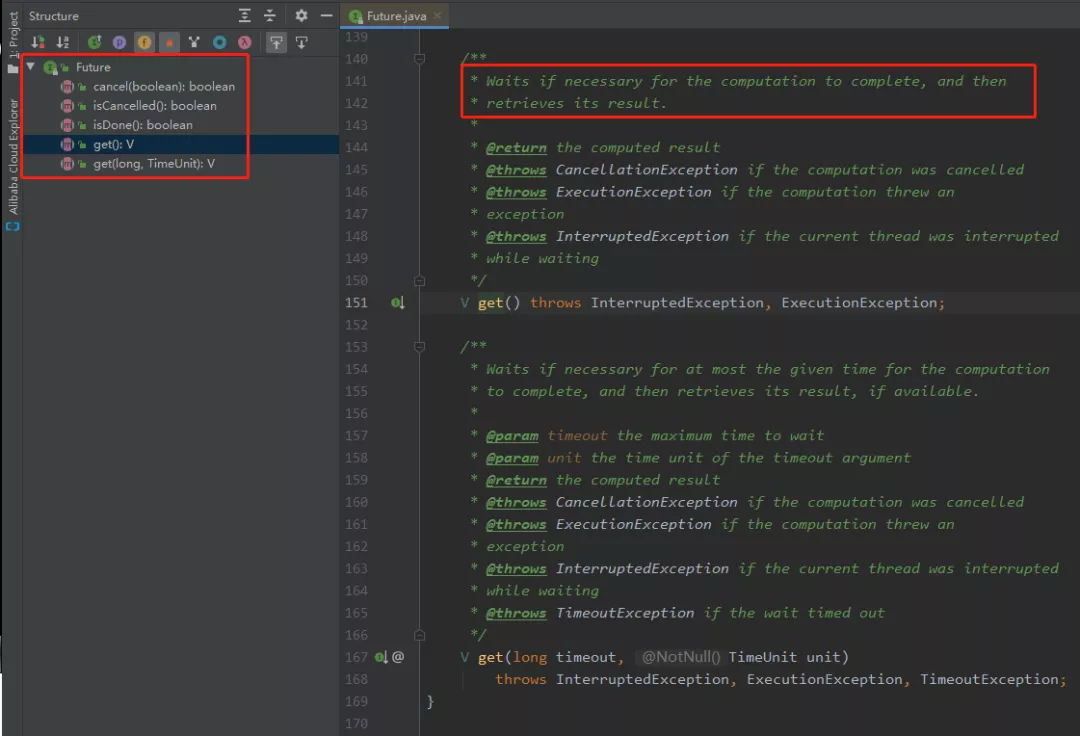Viewport: 1080px width, 736px height.
Task: Click the pink Show Lambdas icon
Action: tap(244, 43)
